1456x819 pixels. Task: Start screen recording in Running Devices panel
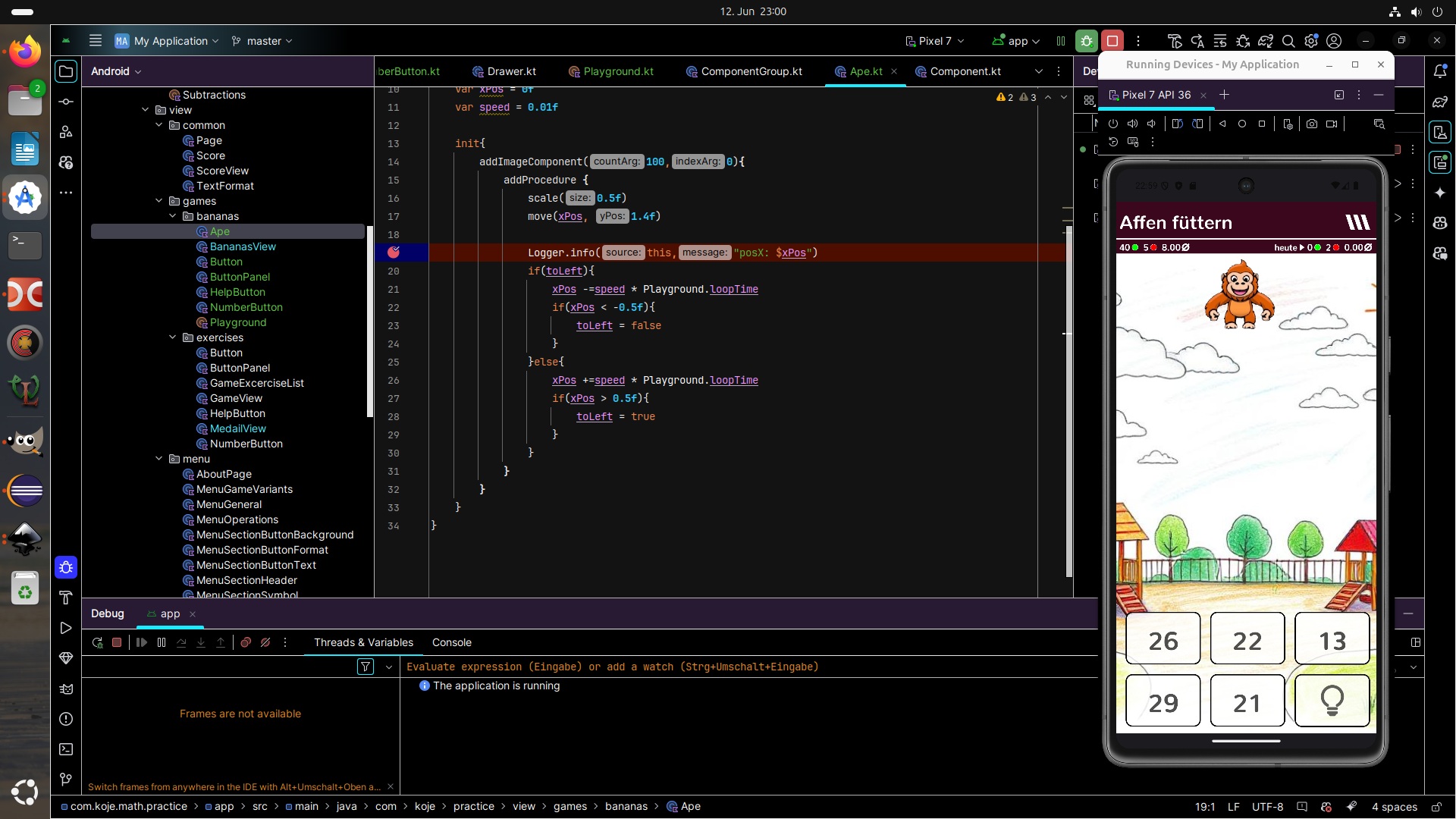[1332, 124]
